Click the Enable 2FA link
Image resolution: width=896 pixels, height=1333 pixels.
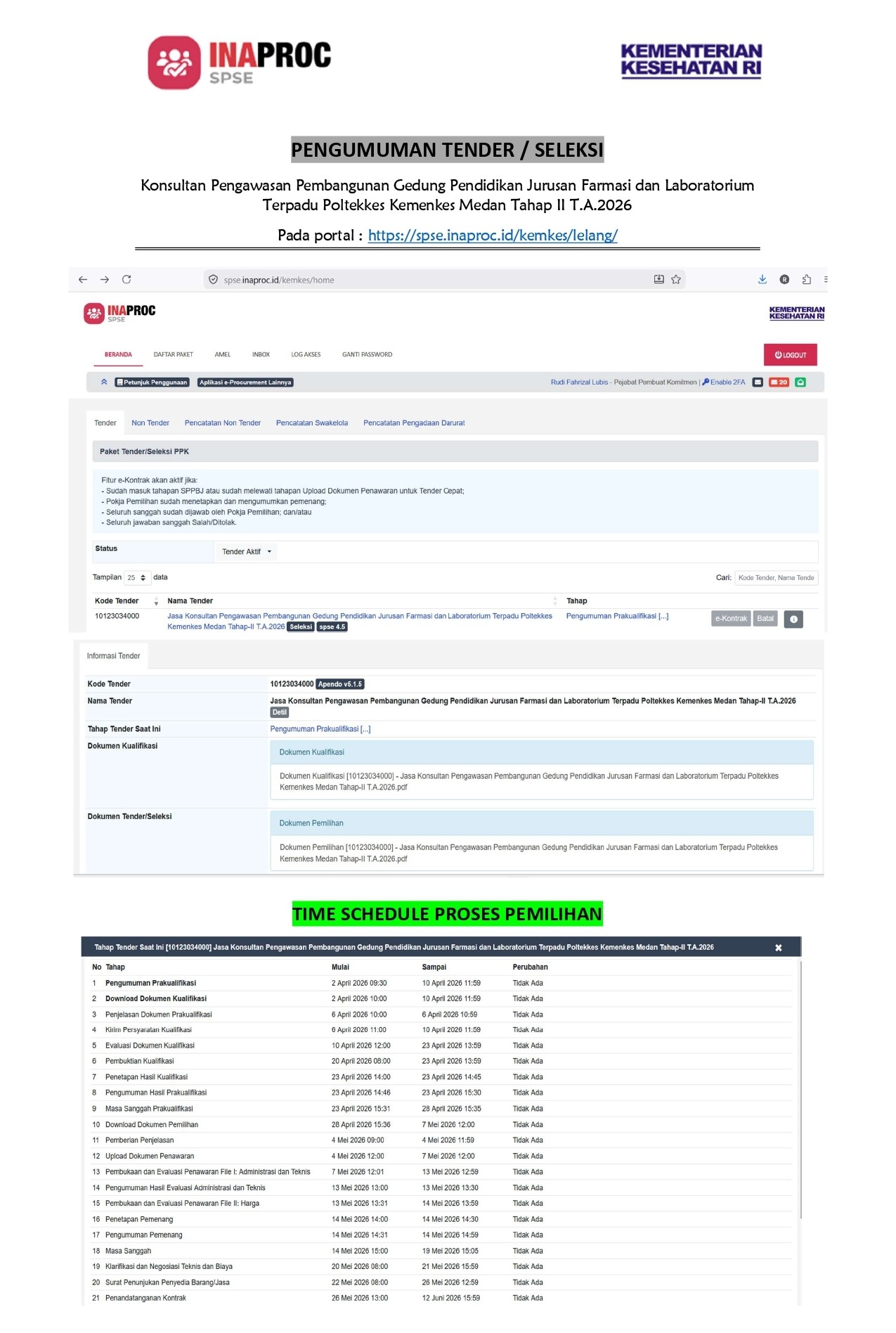724,382
